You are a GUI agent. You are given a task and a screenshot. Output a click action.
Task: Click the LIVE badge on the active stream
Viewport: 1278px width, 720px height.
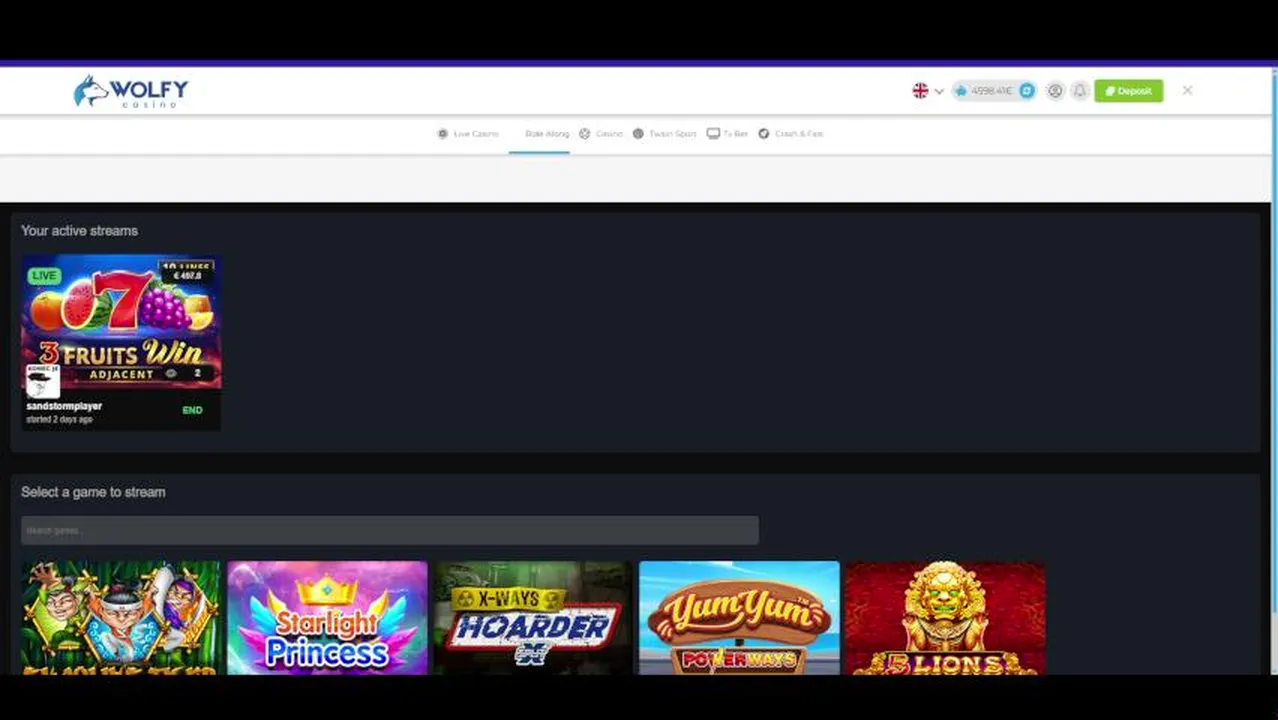pos(44,276)
